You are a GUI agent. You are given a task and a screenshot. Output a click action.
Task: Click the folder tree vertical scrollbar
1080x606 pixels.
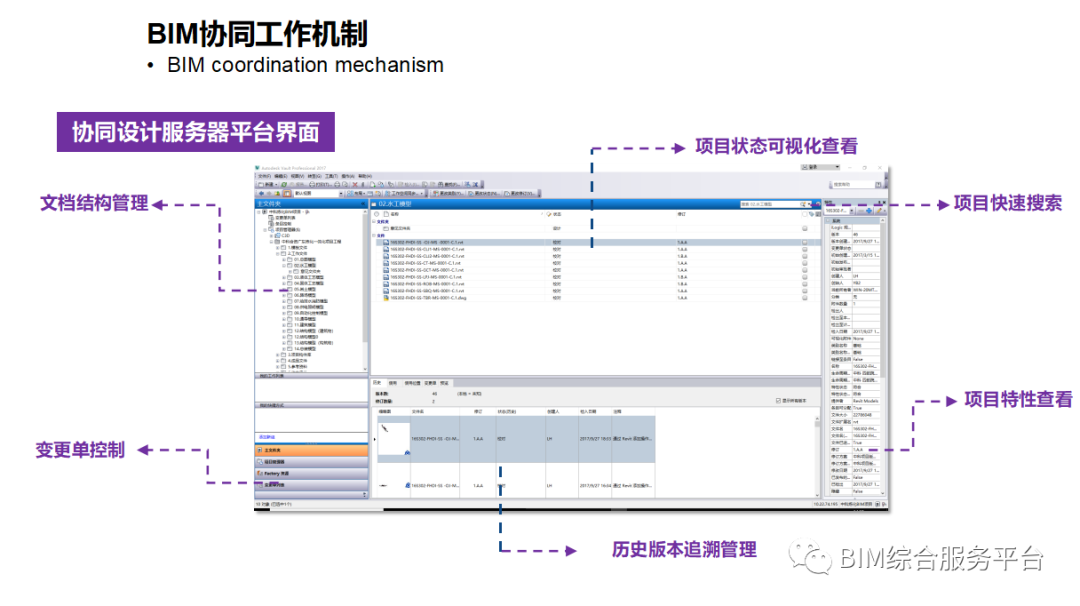click(x=365, y=289)
